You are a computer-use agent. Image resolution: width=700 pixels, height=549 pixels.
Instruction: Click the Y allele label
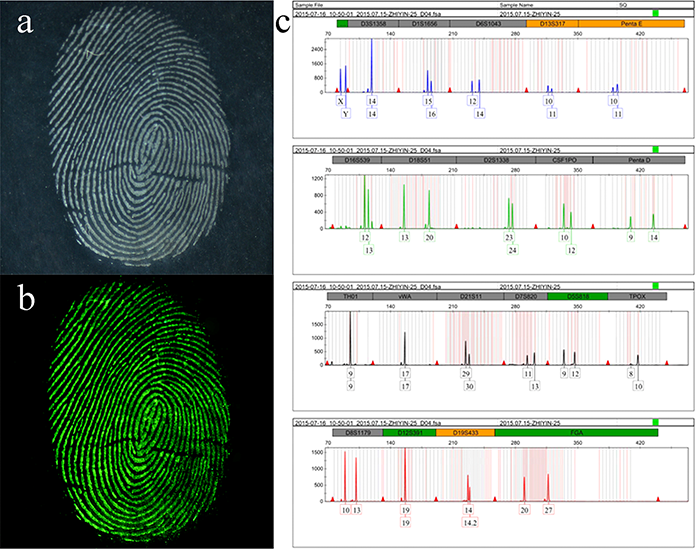[x=346, y=114]
